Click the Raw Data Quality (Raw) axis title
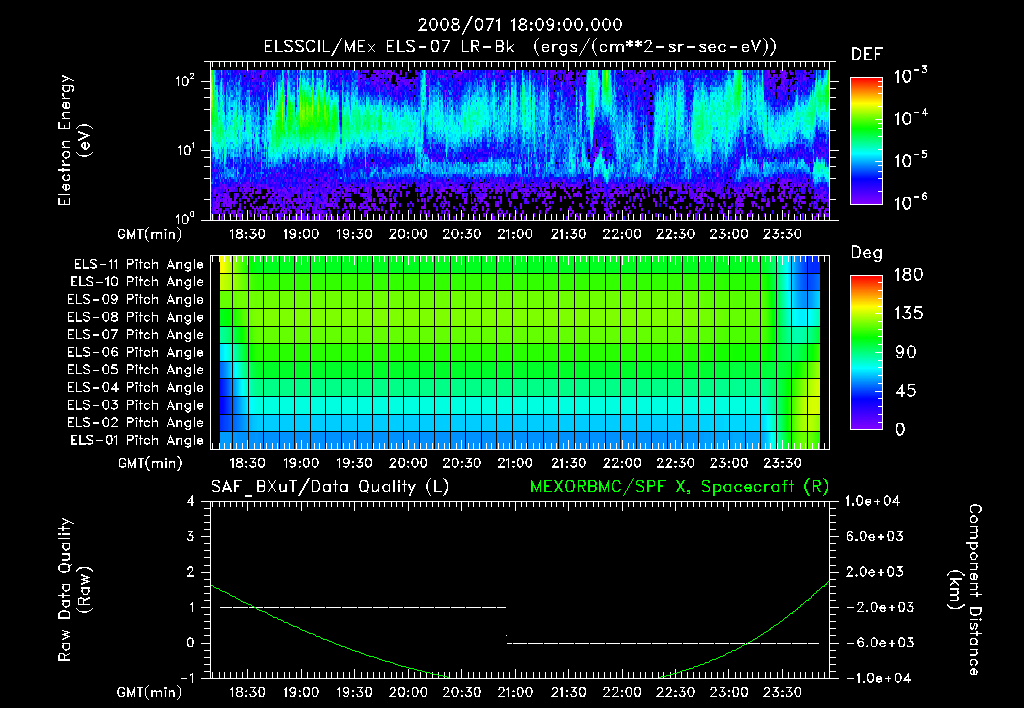The height and width of the screenshot is (708, 1024). 74,590
